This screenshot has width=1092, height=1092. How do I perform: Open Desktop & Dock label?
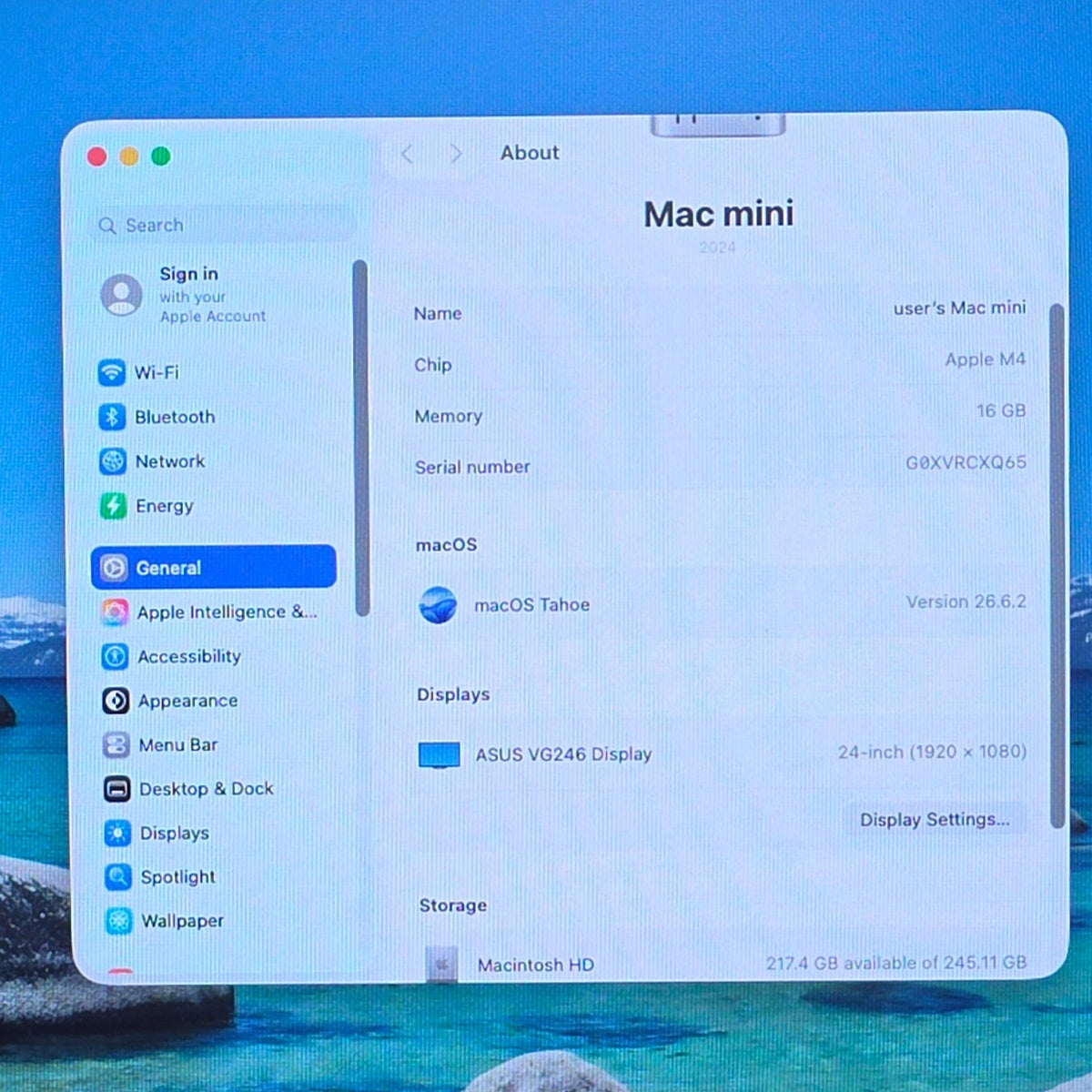point(207,789)
